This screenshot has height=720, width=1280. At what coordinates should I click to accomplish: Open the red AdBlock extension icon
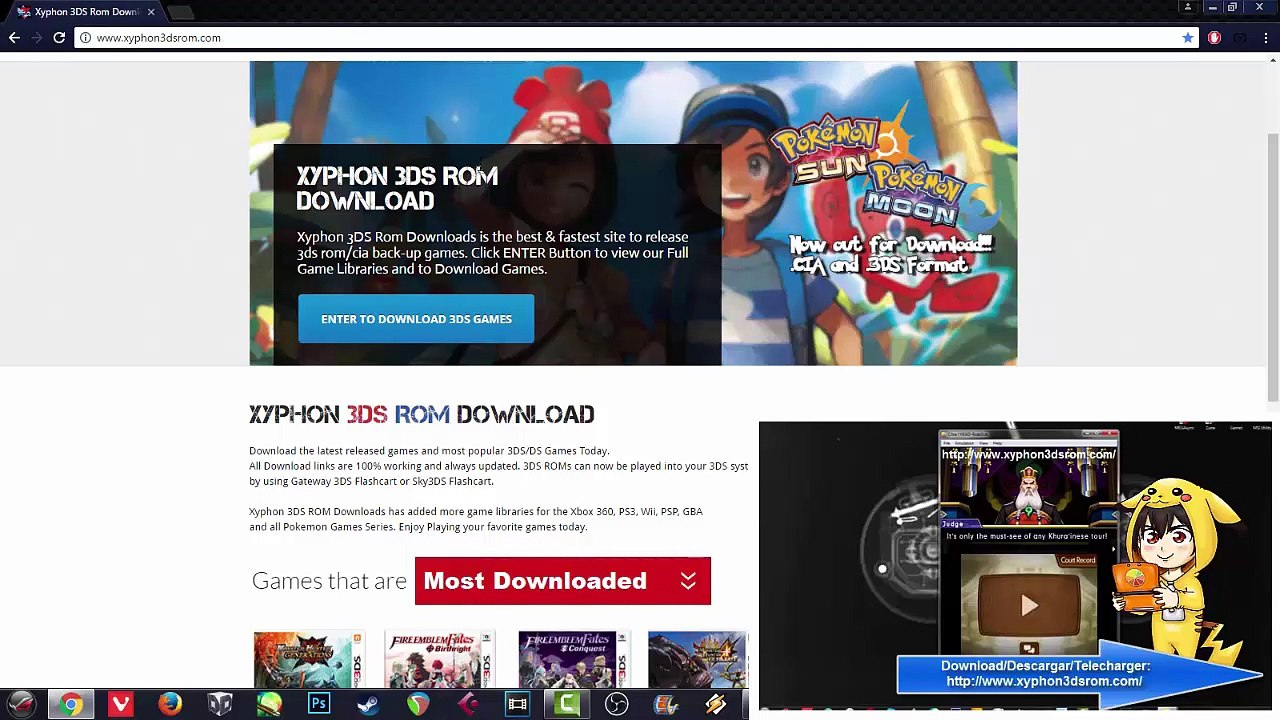pyautogui.click(x=1214, y=38)
